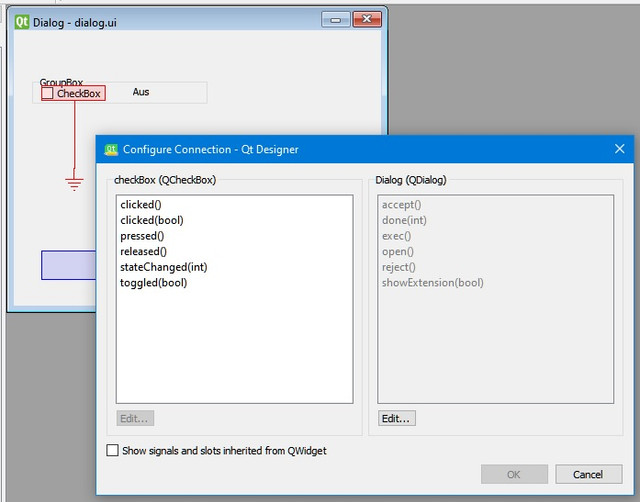The height and width of the screenshot is (502, 640).
Task: Select the blue rectangle widget in dialog.ui form
Action: [x=69, y=265]
